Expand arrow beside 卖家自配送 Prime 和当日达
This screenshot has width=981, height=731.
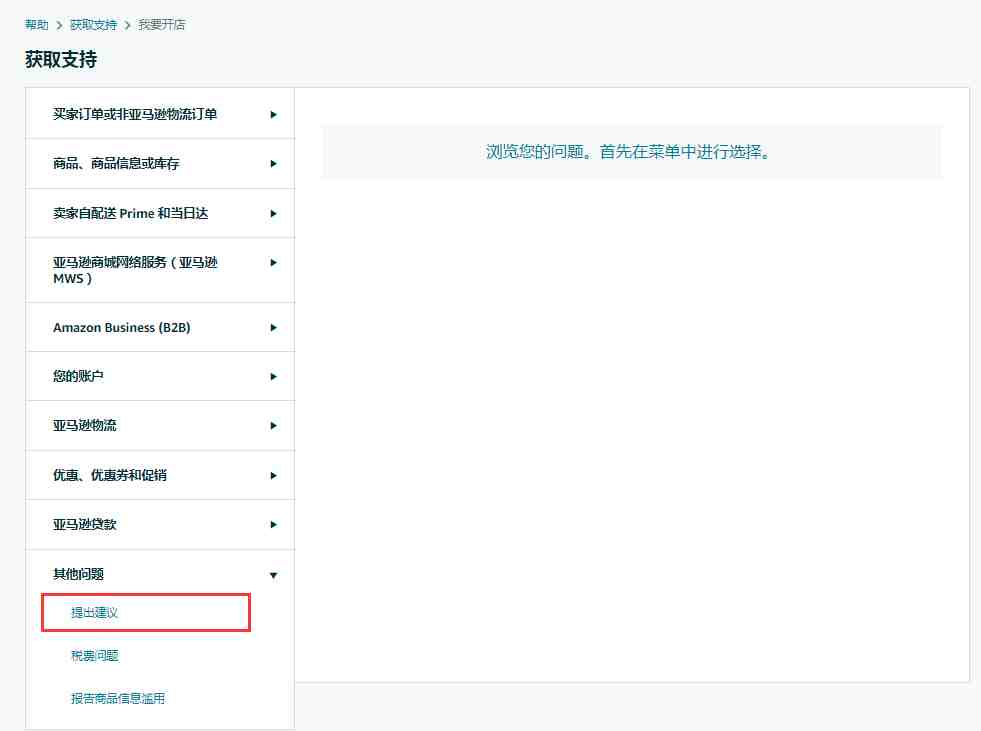pyautogui.click(x=273, y=213)
